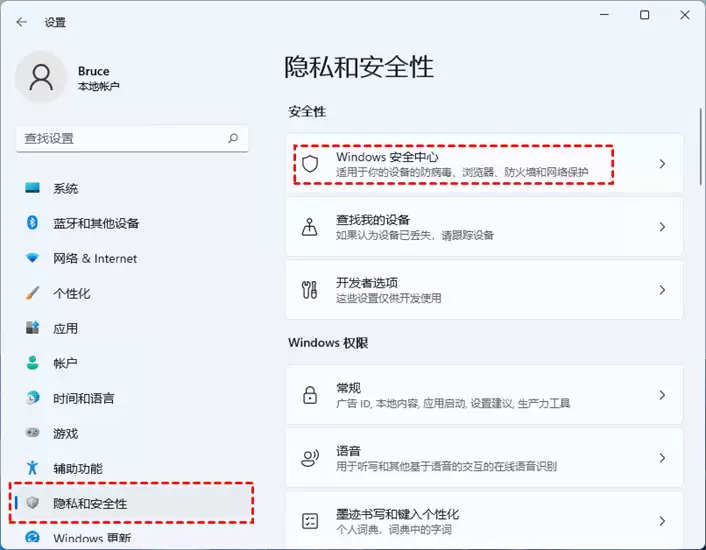Click the 本地帐户 label under Bruce

coord(99,86)
